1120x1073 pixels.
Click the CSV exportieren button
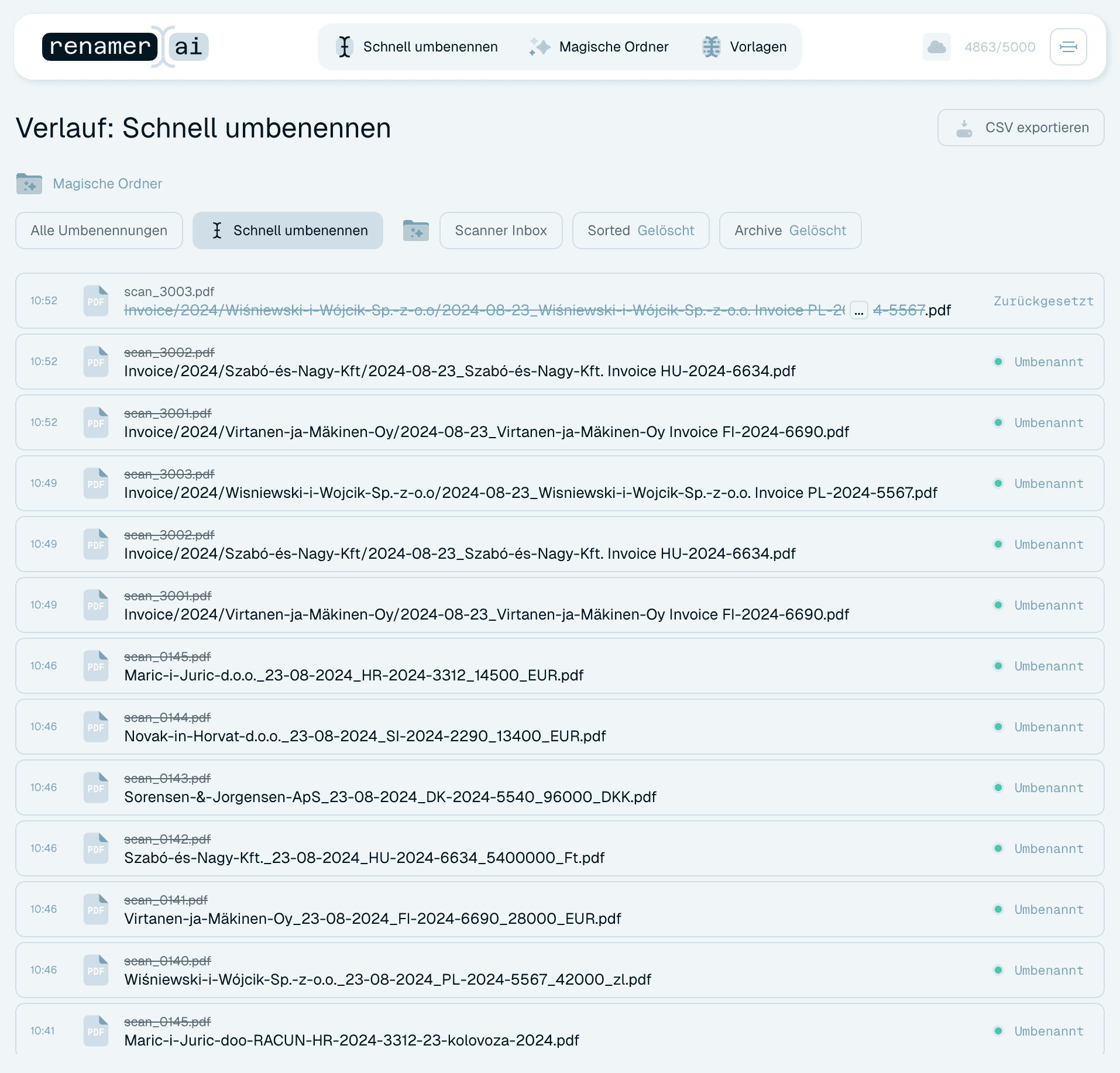[x=1021, y=128]
